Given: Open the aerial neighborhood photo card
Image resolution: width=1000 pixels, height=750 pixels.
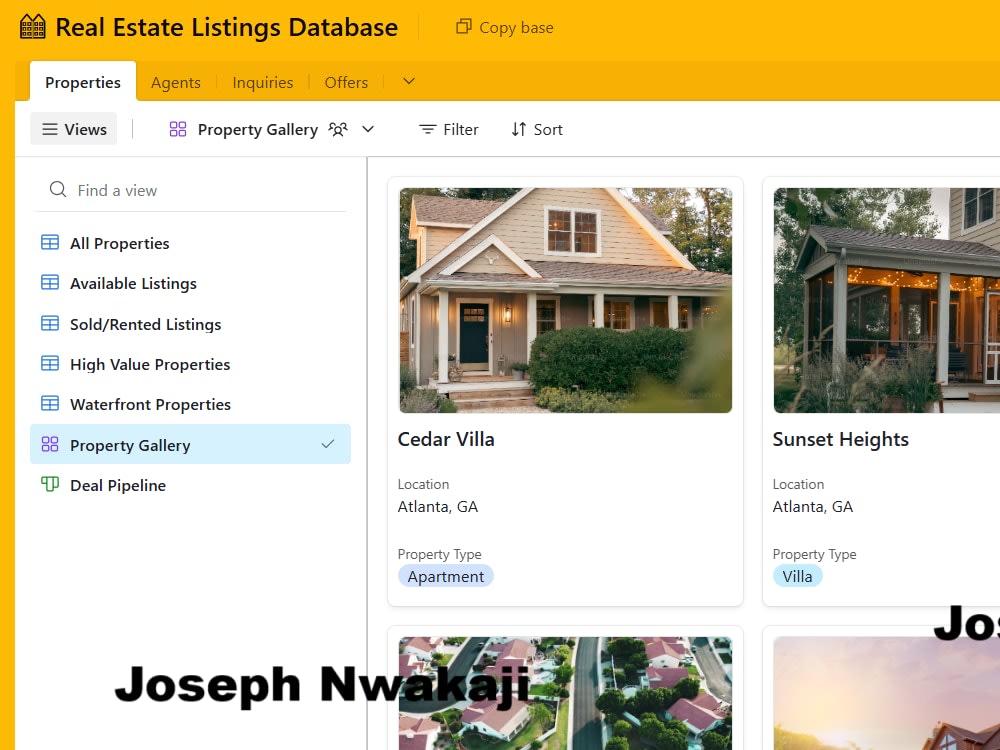Looking at the screenshot, I should pyautogui.click(x=566, y=693).
